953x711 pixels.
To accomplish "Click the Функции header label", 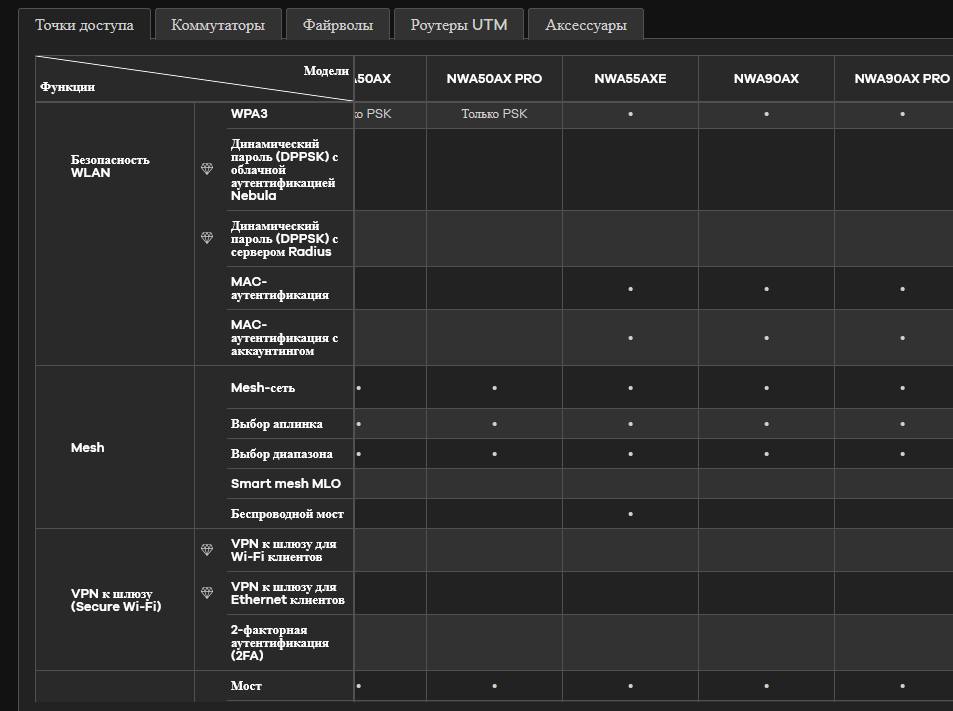I will point(67,87).
